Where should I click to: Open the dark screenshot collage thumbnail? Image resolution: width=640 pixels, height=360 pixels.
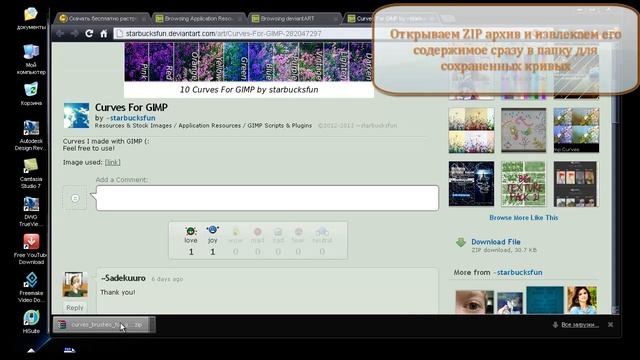coord(576,184)
